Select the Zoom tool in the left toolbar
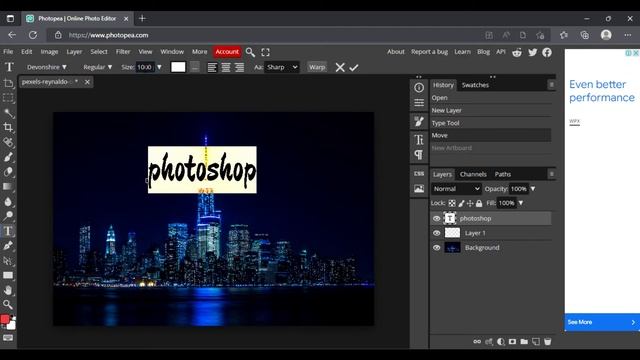 [x=8, y=304]
